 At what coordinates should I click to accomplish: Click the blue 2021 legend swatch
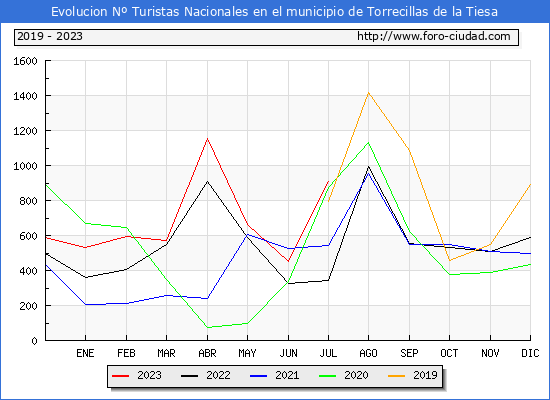[x=259, y=376]
